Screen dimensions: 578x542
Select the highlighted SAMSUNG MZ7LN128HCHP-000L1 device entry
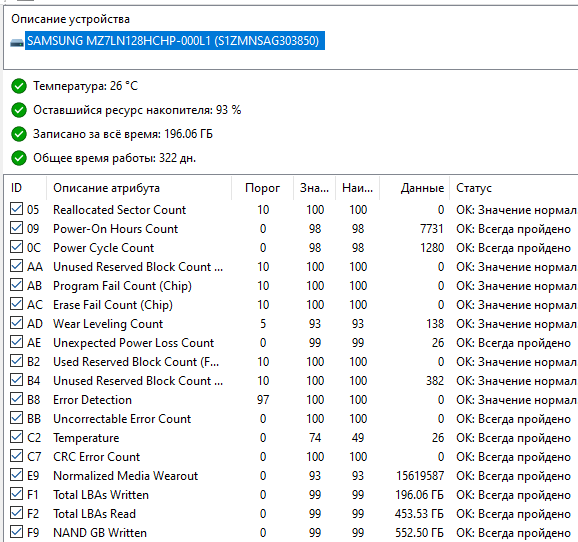[175, 41]
